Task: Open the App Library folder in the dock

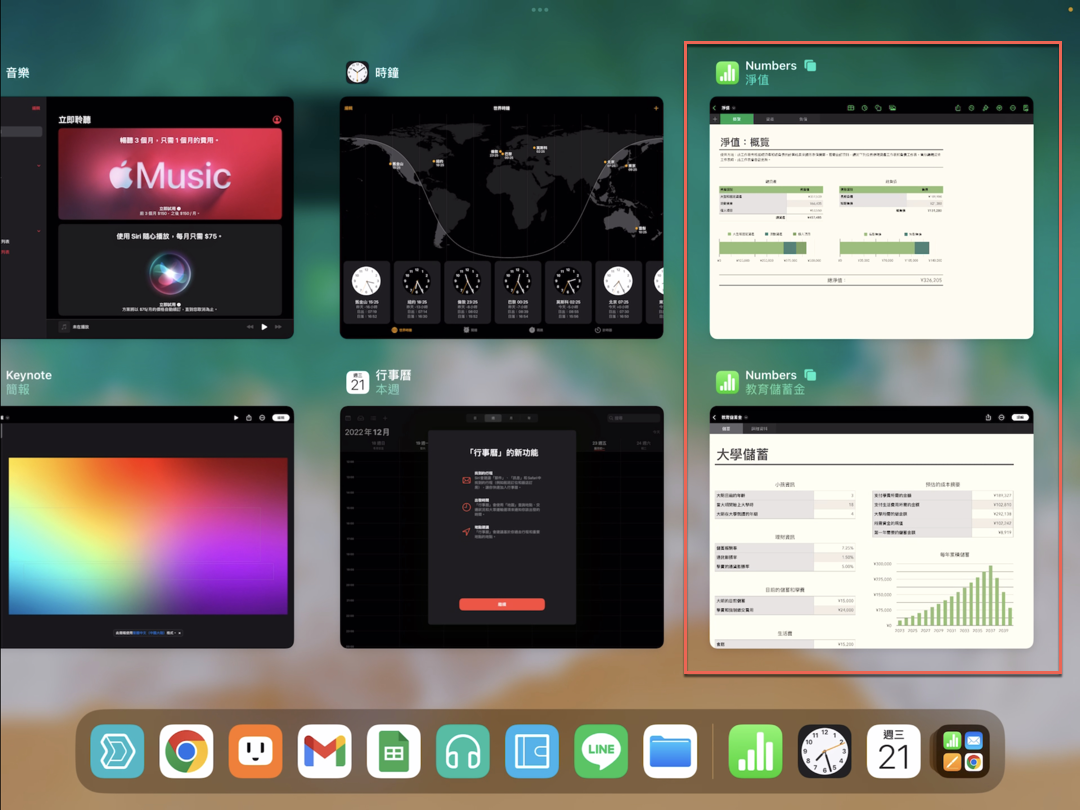Action: [963, 751]
